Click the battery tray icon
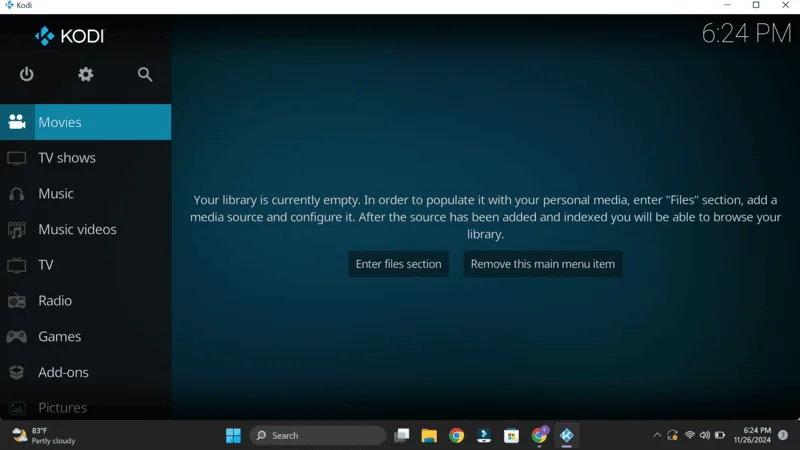The width and height of the screenshot is (800, 450). (x=720, y=435)
